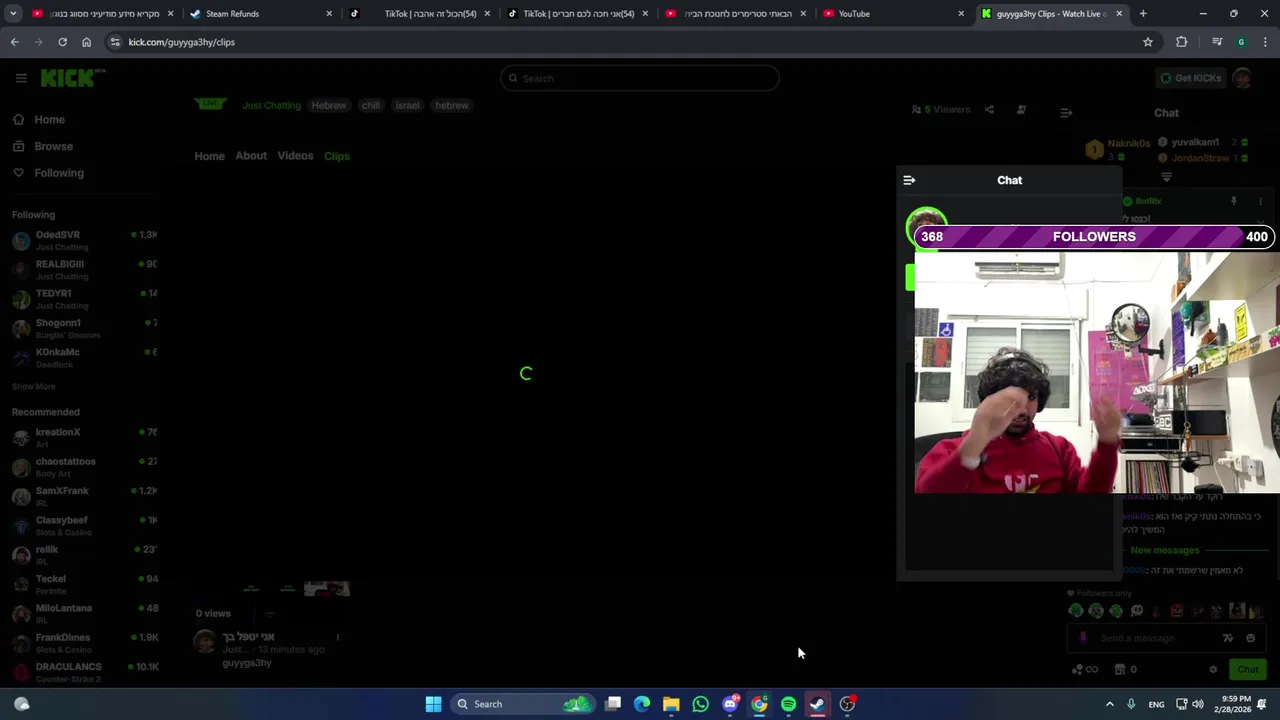This screenshot has width=1280, height=720.
Task: Open the Chrome extensions puzzle icon
Action: tap(1181, 42)
